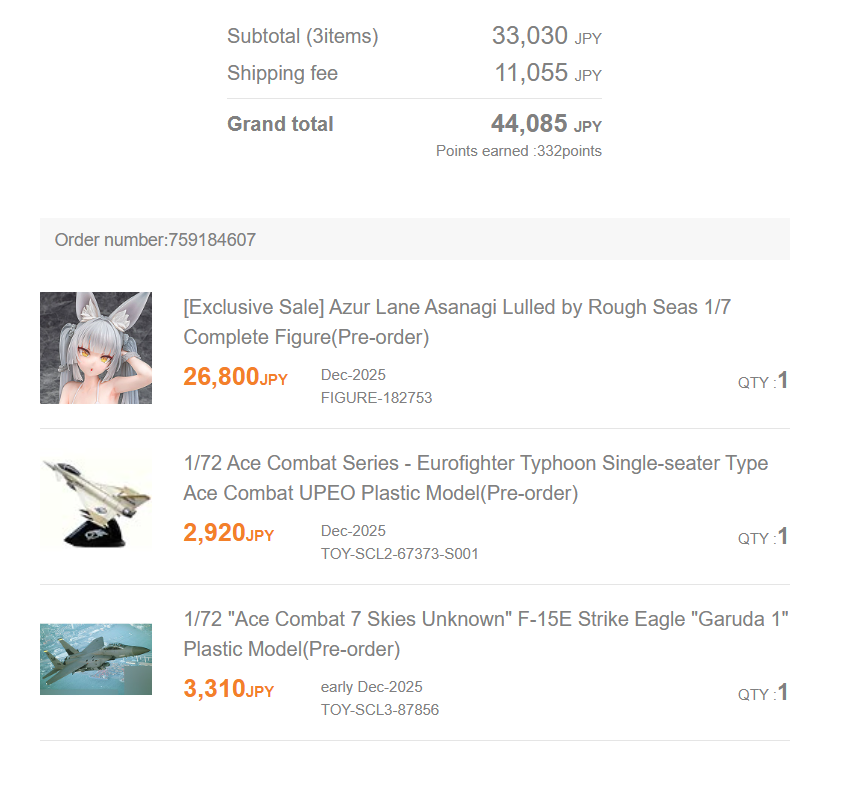
Task: Click the 26,800 JPY price
Action: point(235,377)
